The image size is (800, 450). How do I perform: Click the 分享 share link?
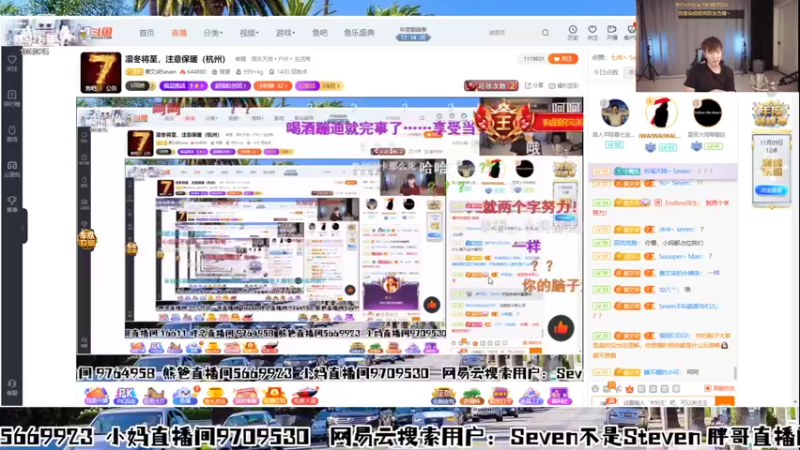click(534, 86)
